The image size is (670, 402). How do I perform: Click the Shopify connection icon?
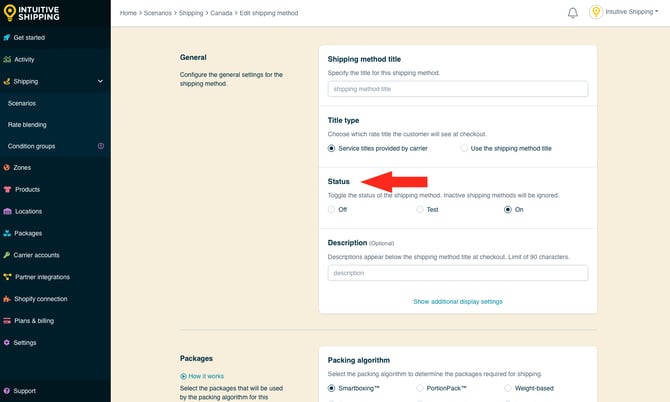(x=7, y=299)
